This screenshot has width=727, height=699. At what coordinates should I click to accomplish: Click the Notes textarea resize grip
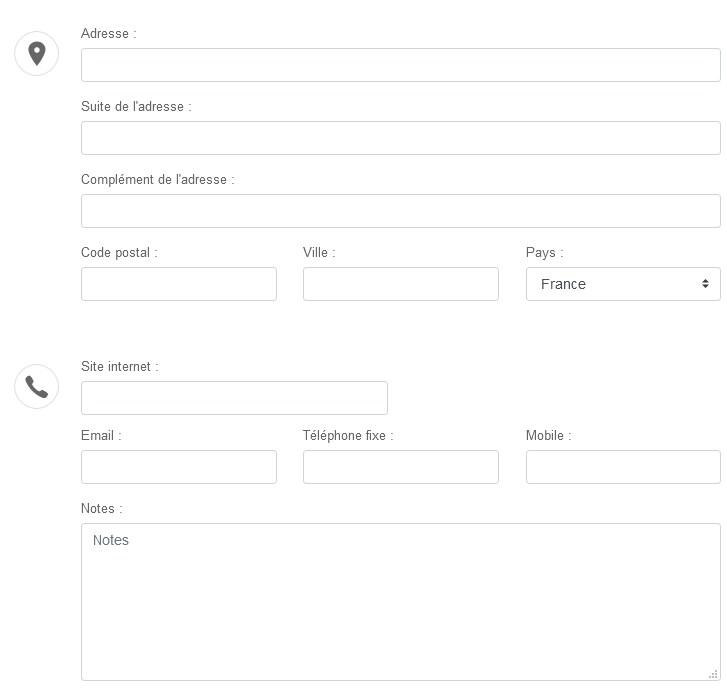713,674
